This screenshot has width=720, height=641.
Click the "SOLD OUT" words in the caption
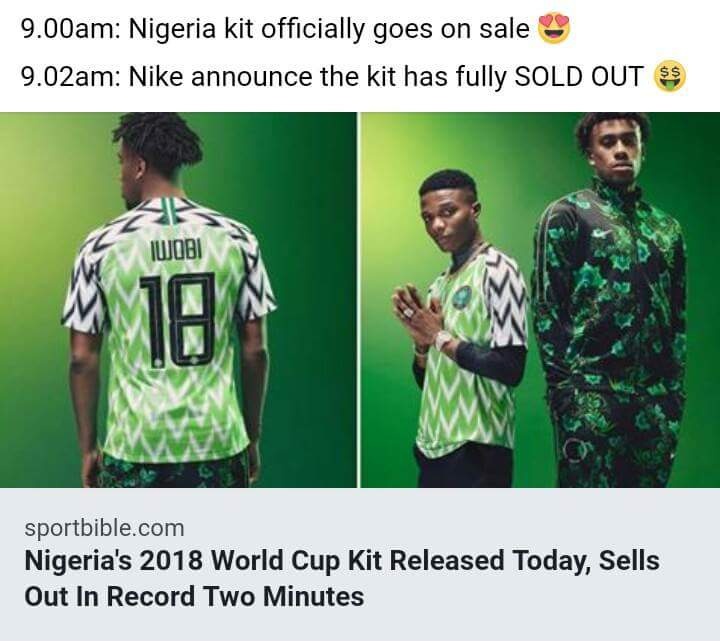pos(578,77)
